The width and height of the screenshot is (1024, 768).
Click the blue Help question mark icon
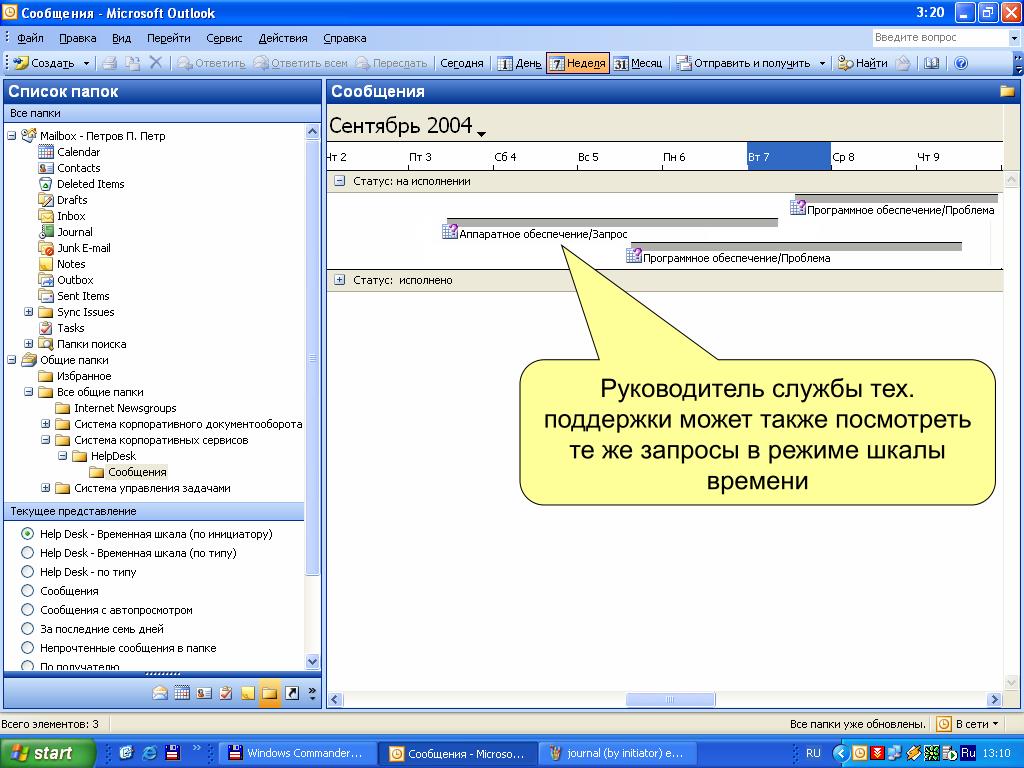point(961,63)
